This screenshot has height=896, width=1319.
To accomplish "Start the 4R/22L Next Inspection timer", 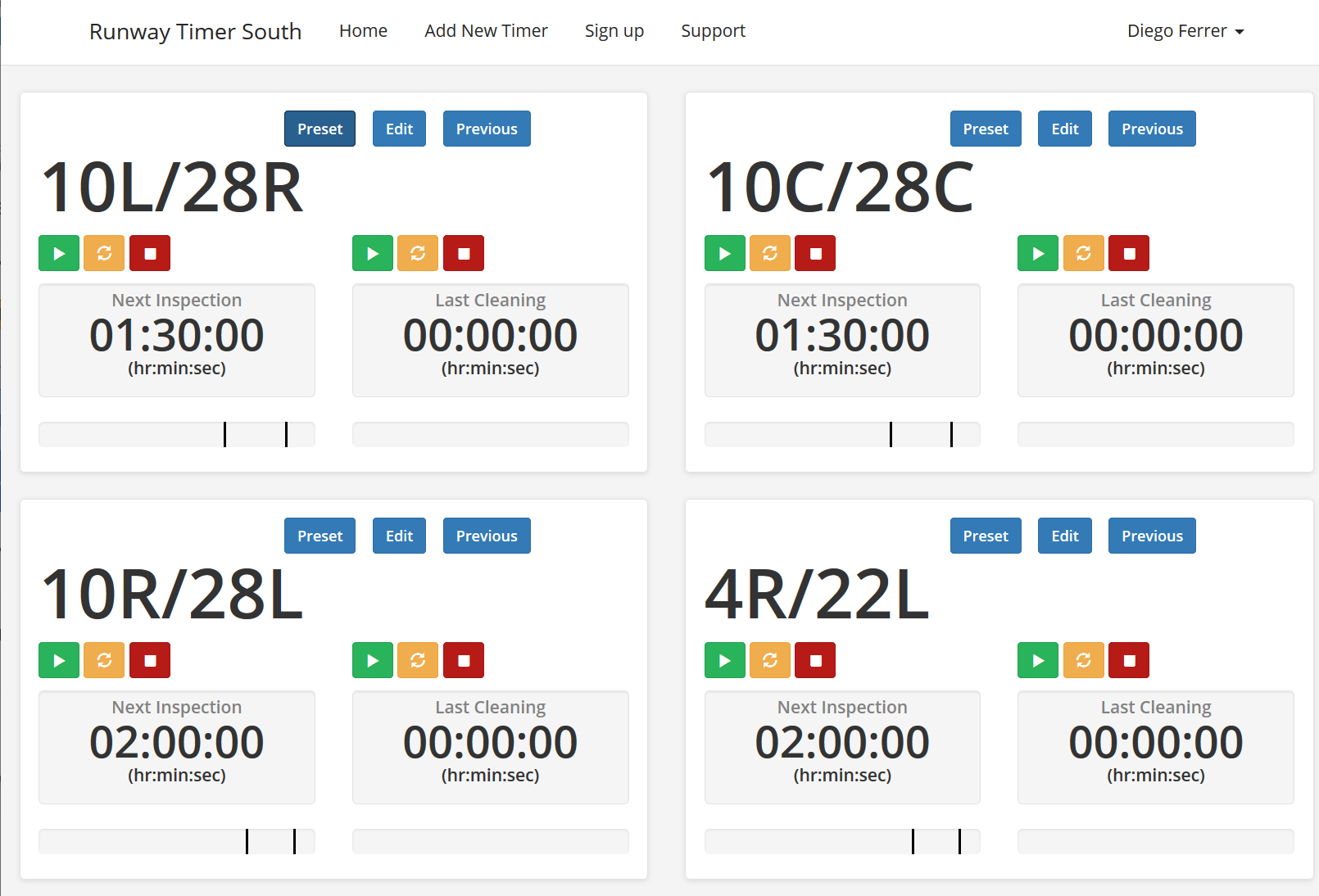I will point(725,660).
